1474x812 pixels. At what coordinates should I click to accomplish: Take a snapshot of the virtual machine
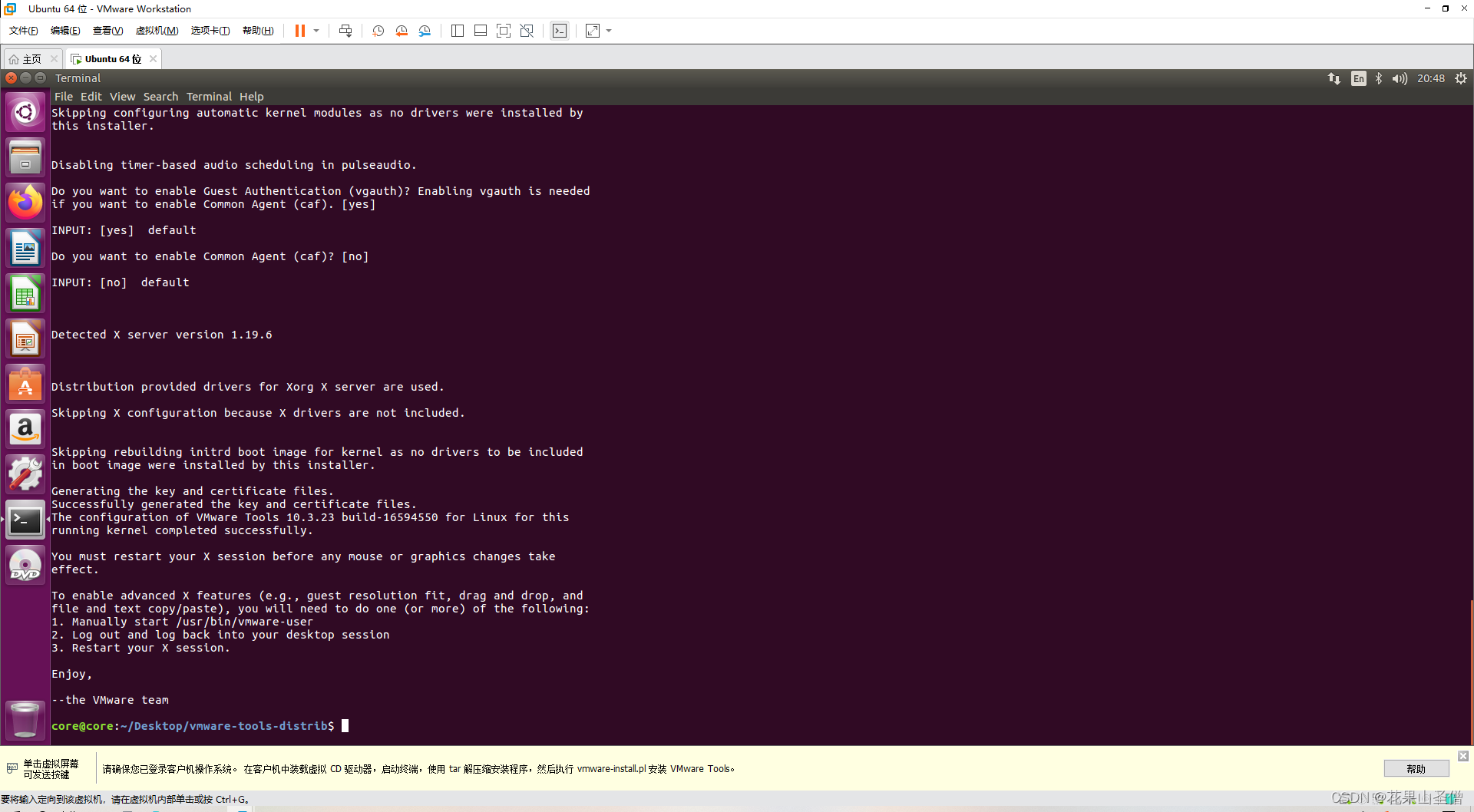[x=377, y=31]
